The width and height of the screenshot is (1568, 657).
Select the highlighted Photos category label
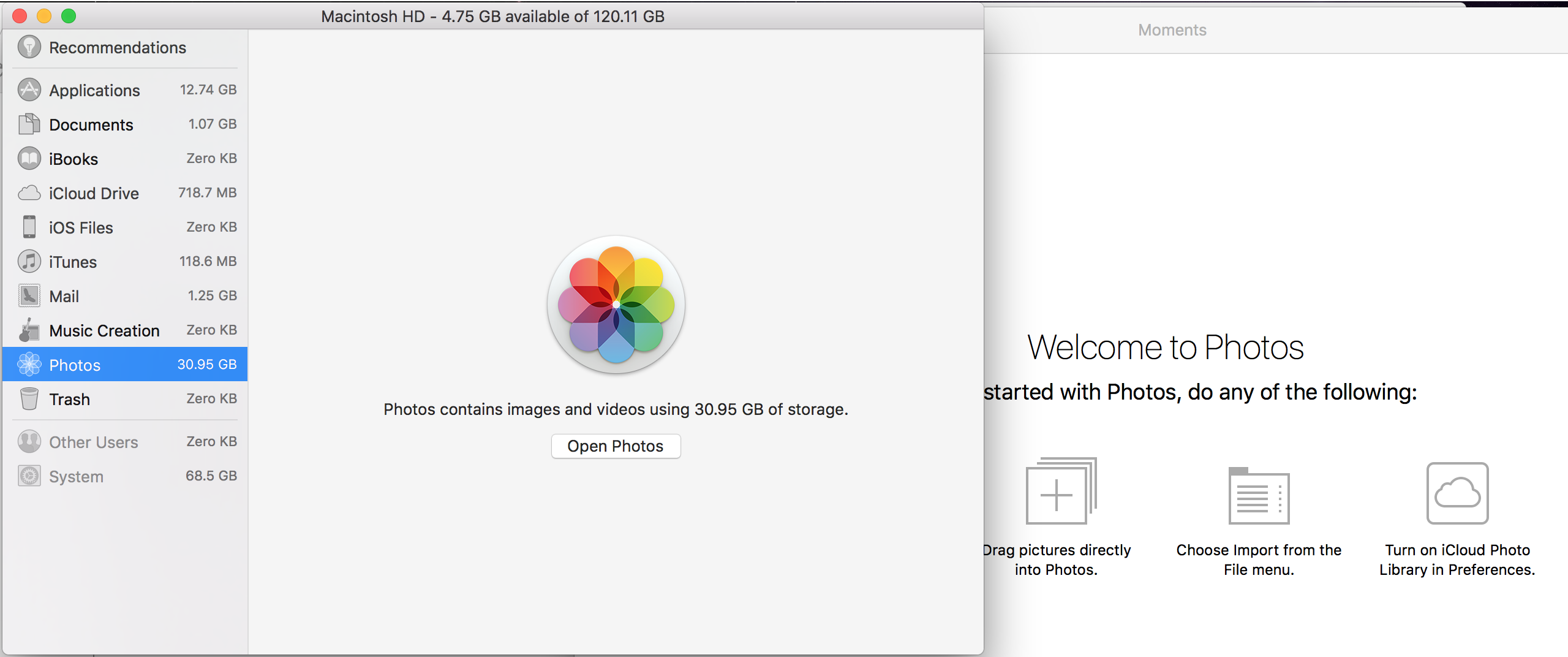pos(75,365)
